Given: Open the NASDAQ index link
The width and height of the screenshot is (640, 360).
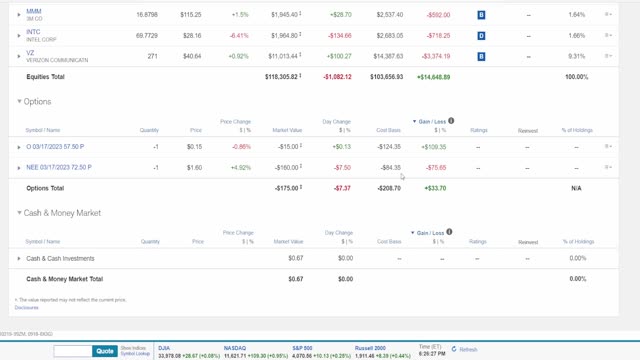Looking at the screenshot, I should 235,348.
